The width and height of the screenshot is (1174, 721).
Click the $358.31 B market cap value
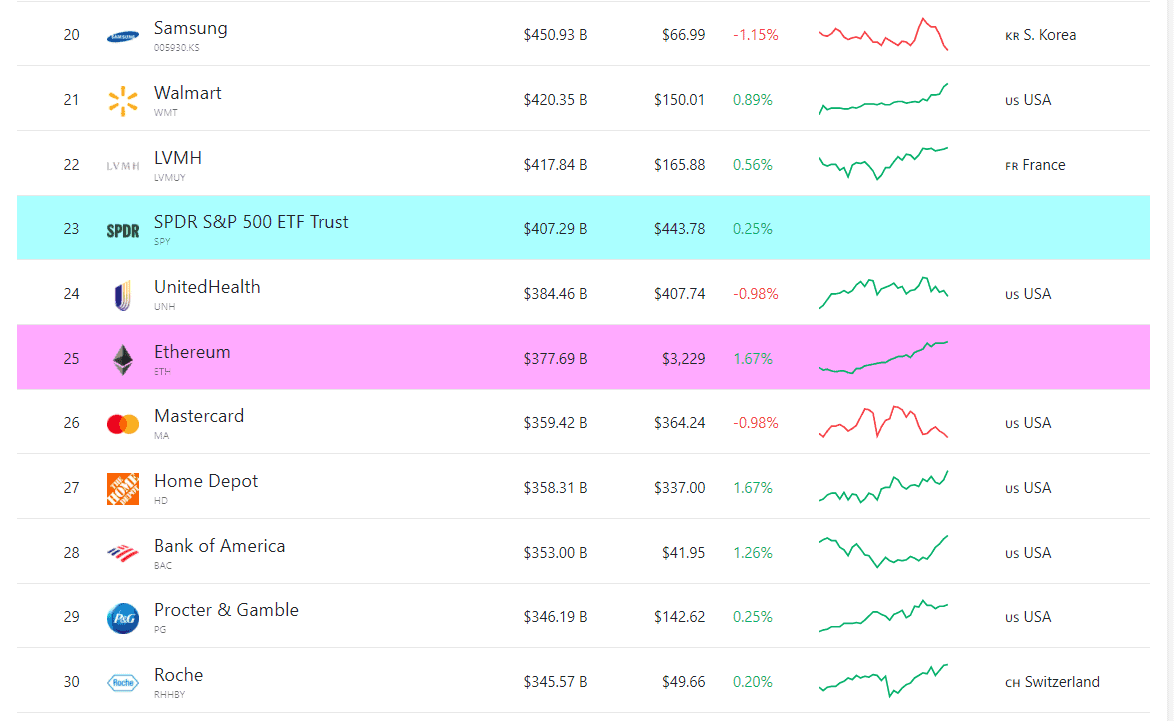pos(555,488)
